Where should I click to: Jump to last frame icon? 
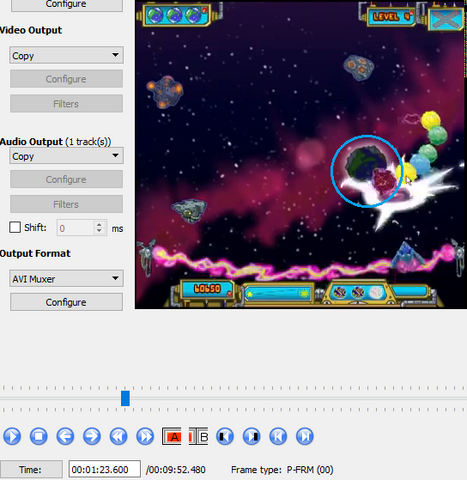pos(305,436)
